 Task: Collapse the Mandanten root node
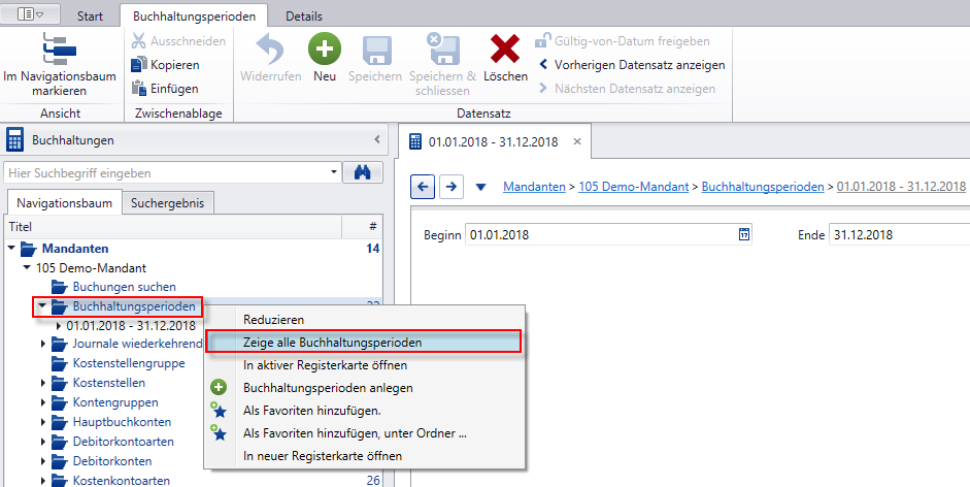point(12,248)
